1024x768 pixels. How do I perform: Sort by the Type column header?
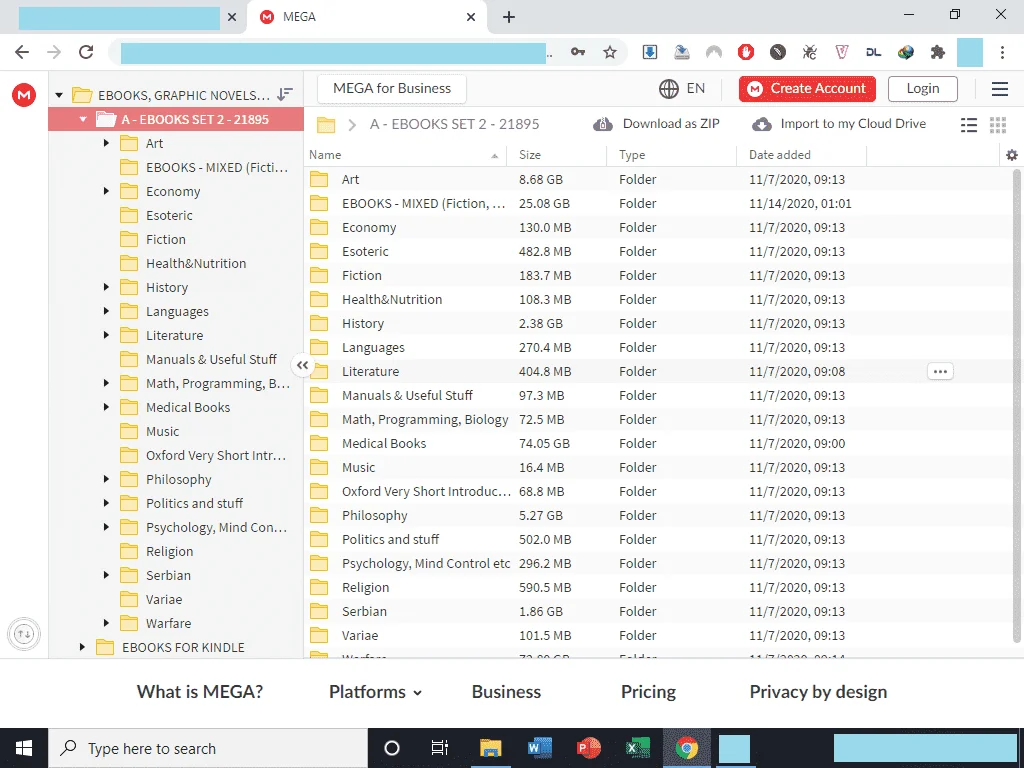632,155
